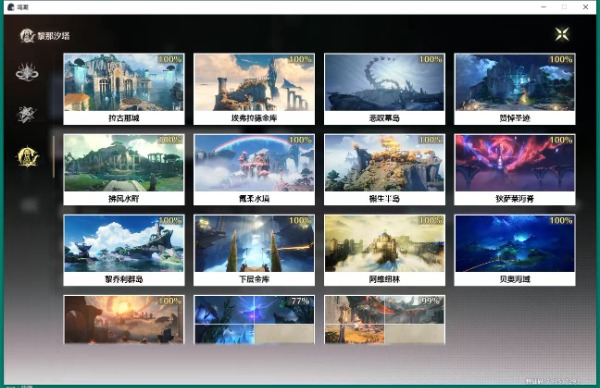Open the 拉古那城 area card
The width and height of the screenshot is (600, 388).
[x=124, y=89]
